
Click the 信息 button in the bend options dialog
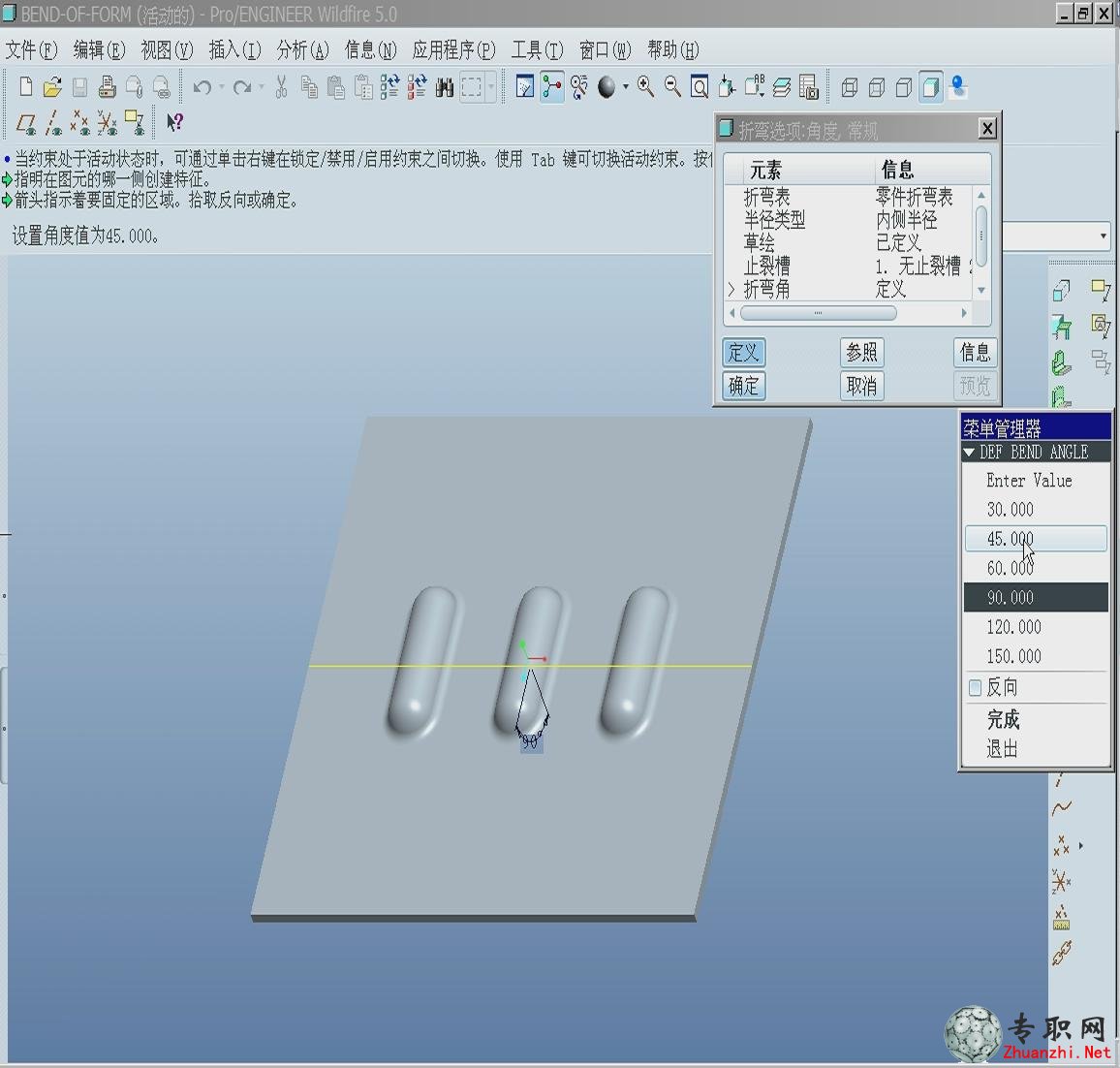pyautogui.click(x=975, y=352)
